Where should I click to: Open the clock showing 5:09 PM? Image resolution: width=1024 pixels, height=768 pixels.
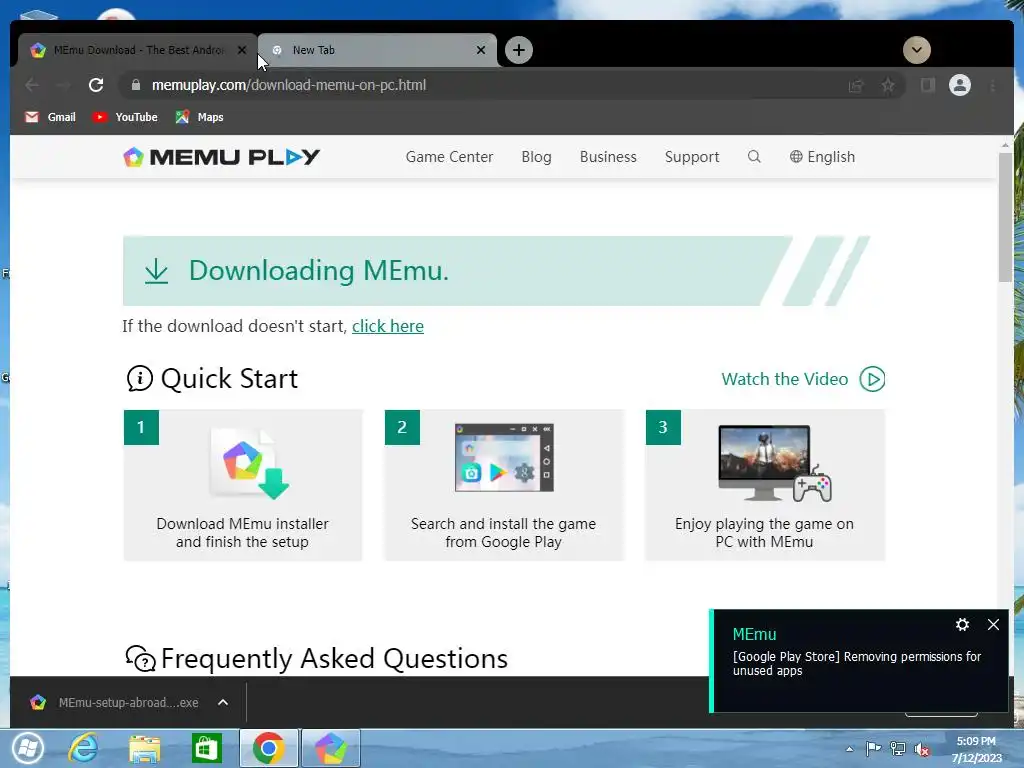(x=976, y=749)
